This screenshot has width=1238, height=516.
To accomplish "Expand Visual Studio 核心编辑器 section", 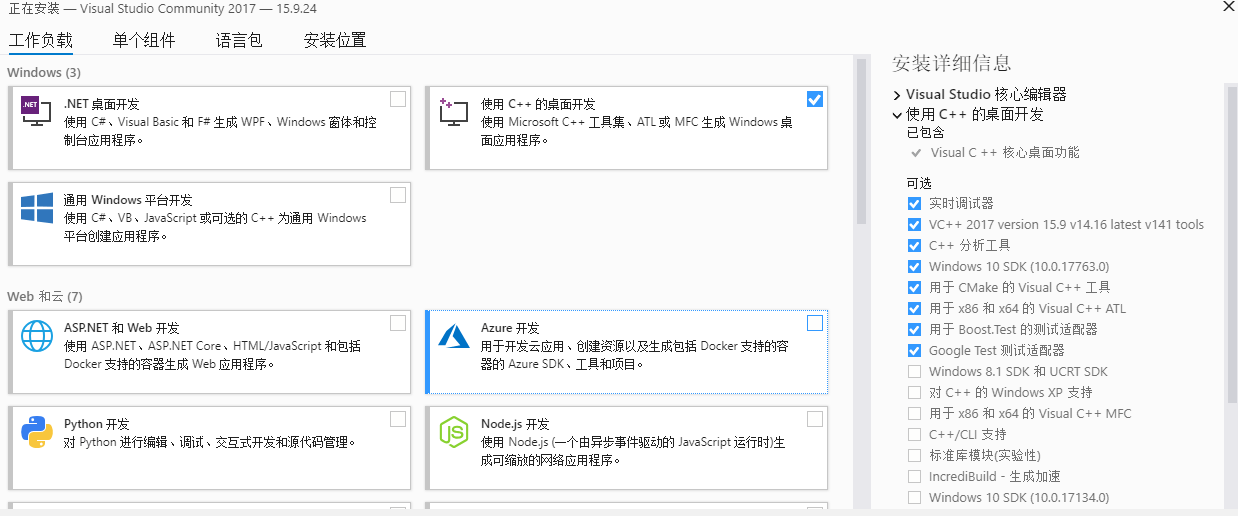I will point(897,95).
